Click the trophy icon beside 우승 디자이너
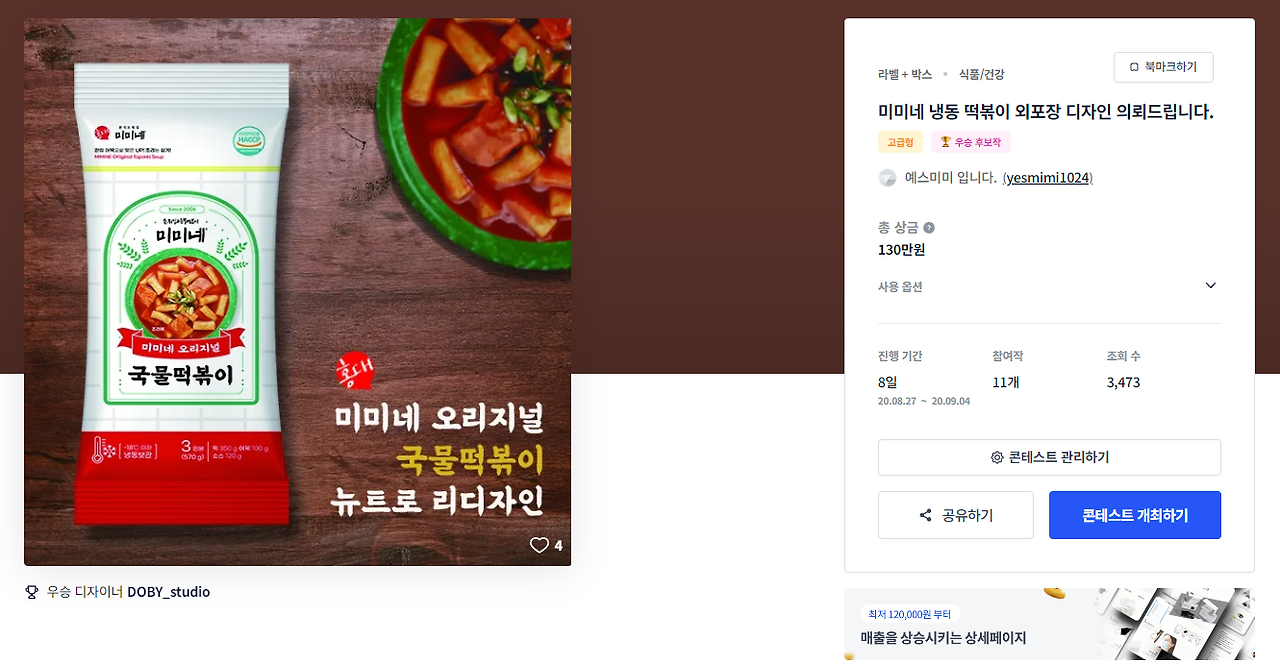This screenshot has width=1280, height=665. point(32,592)
